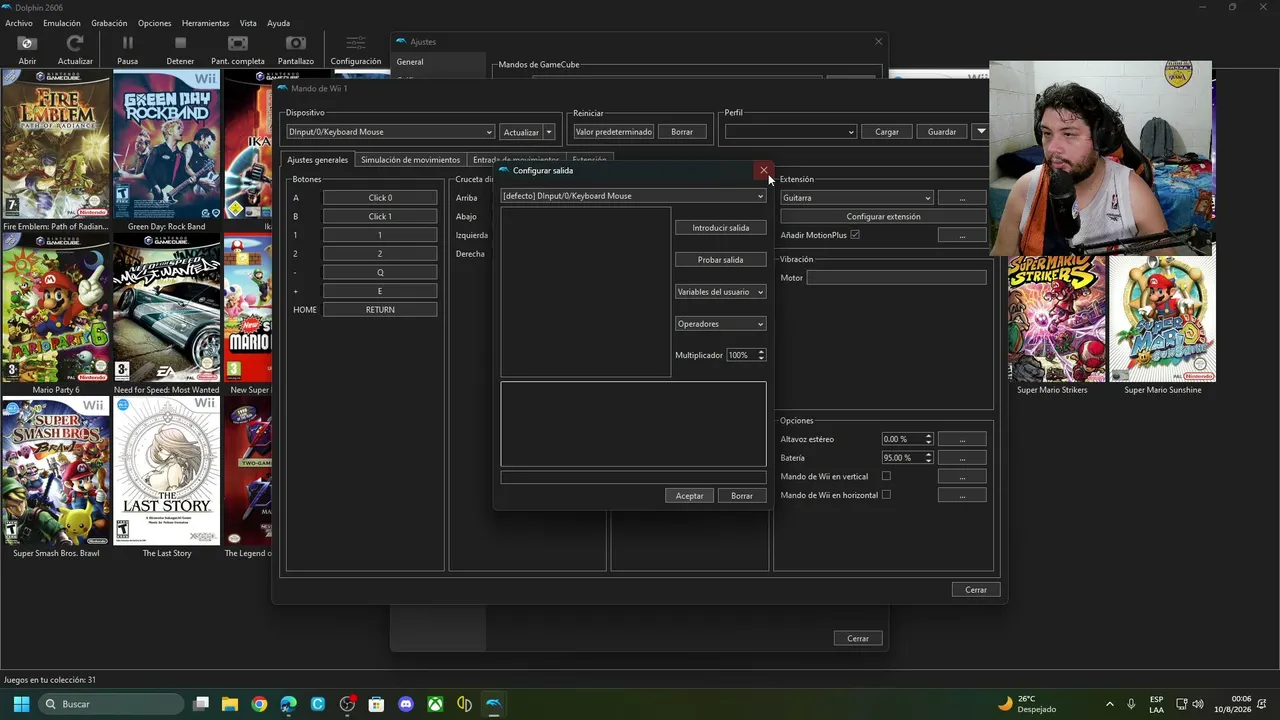
Task: Open the yellow circle app on taskbar
Action: [464, 704]
